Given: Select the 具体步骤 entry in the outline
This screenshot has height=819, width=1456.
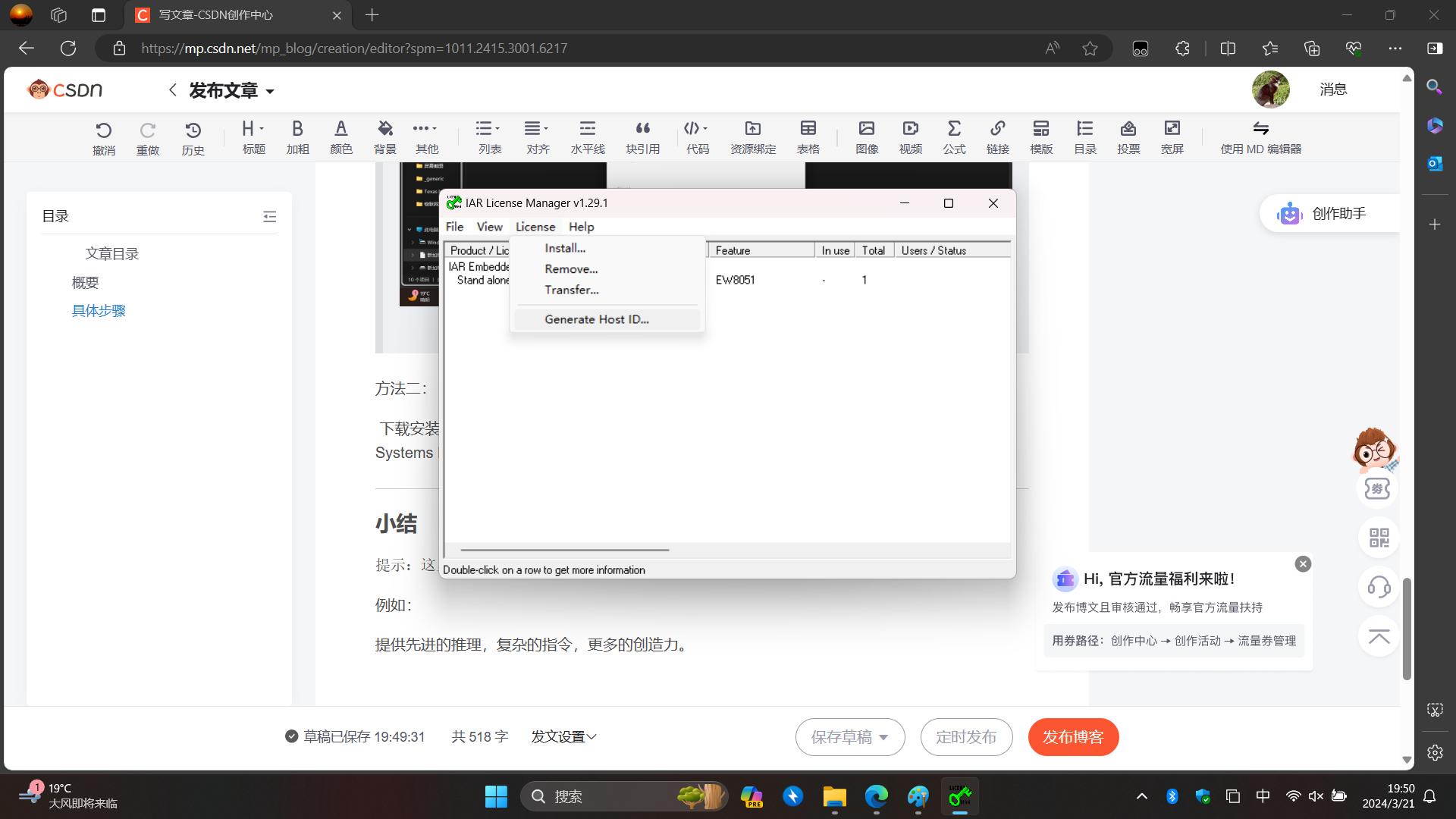Looking at the screenshot, I should coord(98,310).
